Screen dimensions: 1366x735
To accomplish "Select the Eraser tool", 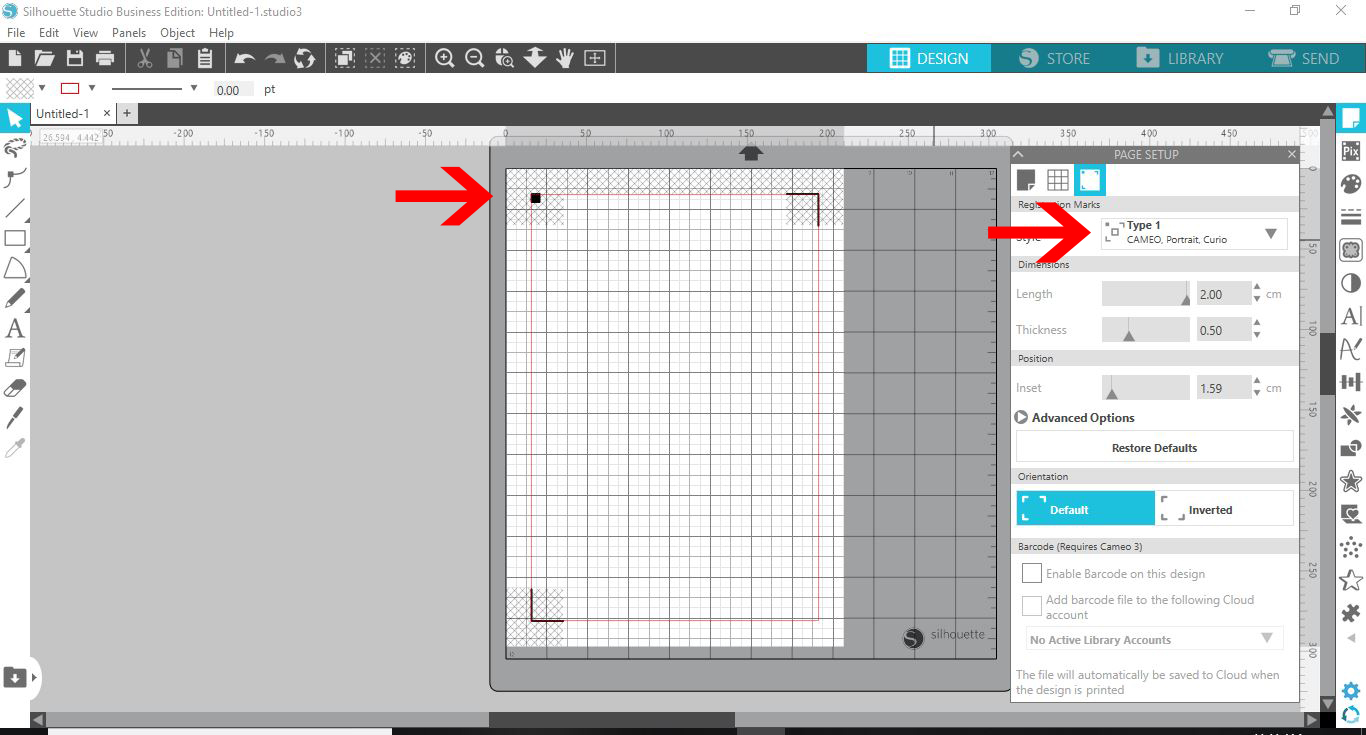I will pos(15,387).
